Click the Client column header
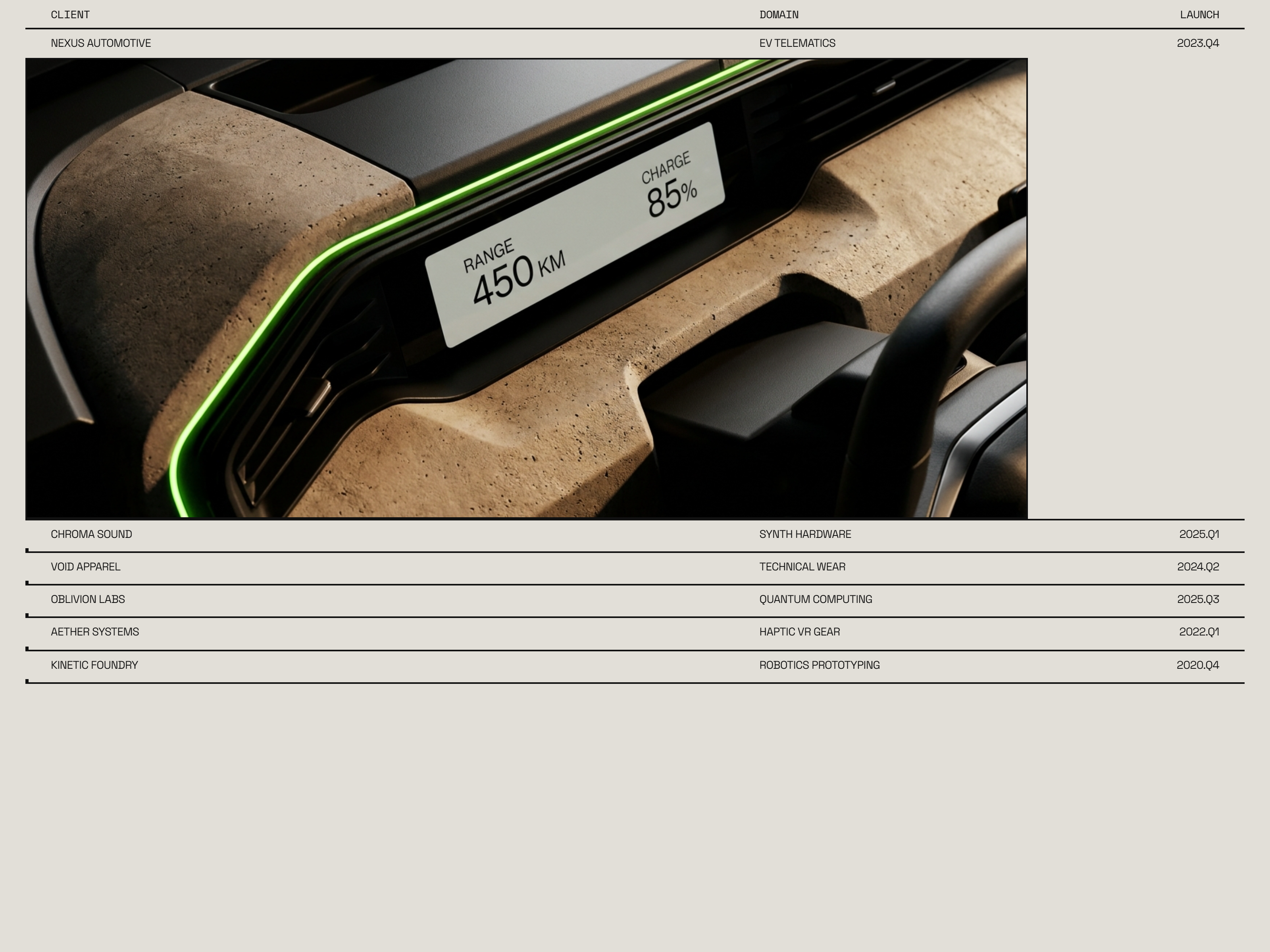This screenshot has height=952, width=1270. click(x=70, y=15)
